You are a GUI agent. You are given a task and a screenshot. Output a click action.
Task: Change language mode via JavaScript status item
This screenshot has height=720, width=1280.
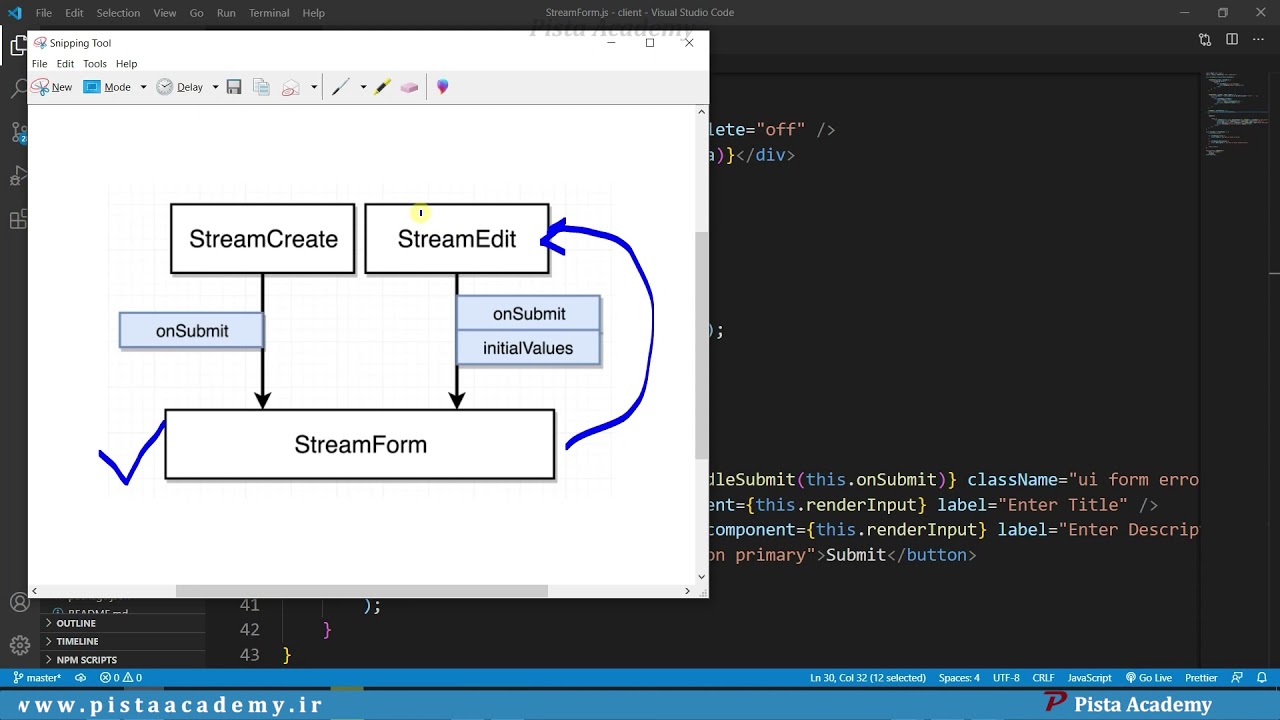1089,678
